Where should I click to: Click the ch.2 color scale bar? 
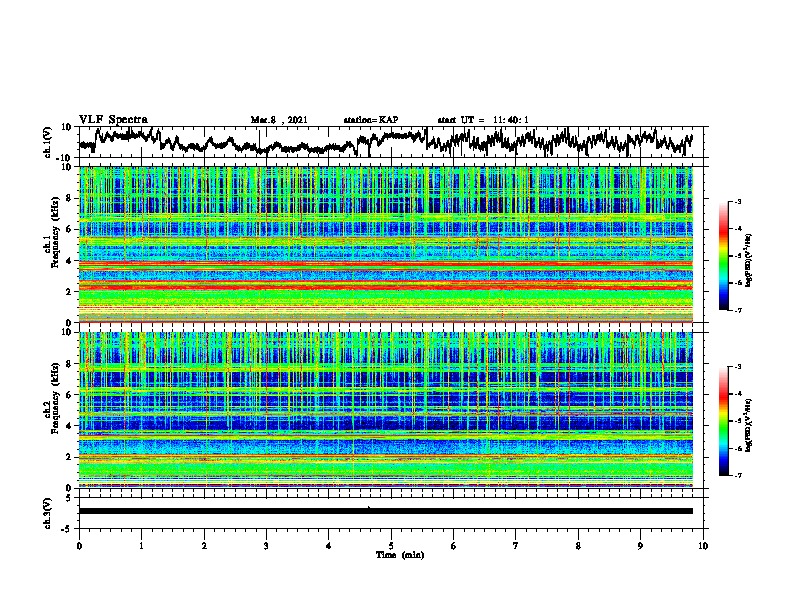[x=723, y=421]
